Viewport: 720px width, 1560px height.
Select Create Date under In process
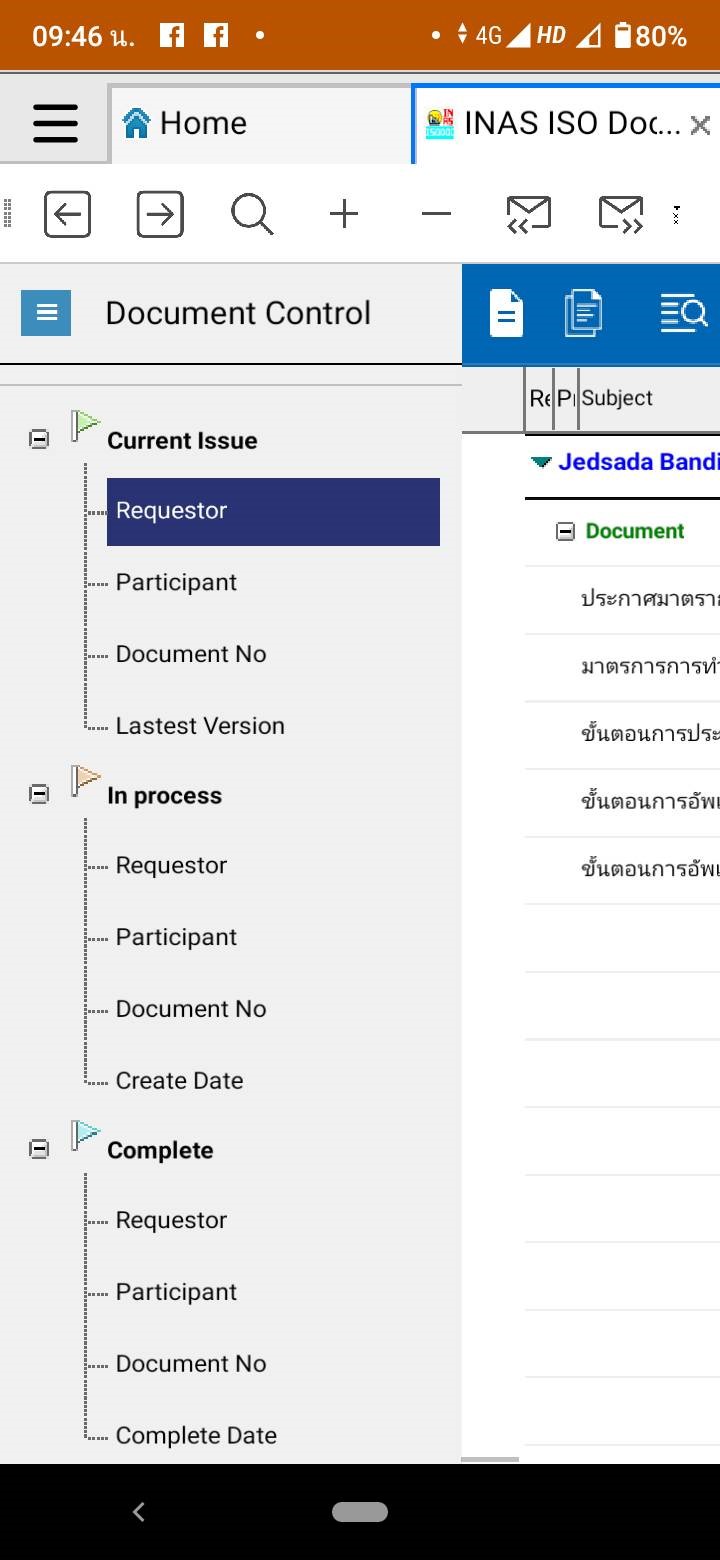click(179, 1081)
